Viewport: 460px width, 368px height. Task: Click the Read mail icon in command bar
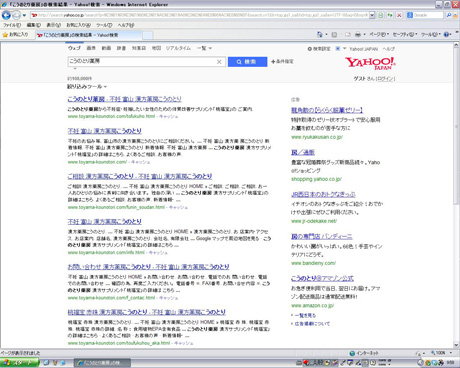[x=348, y=35]
